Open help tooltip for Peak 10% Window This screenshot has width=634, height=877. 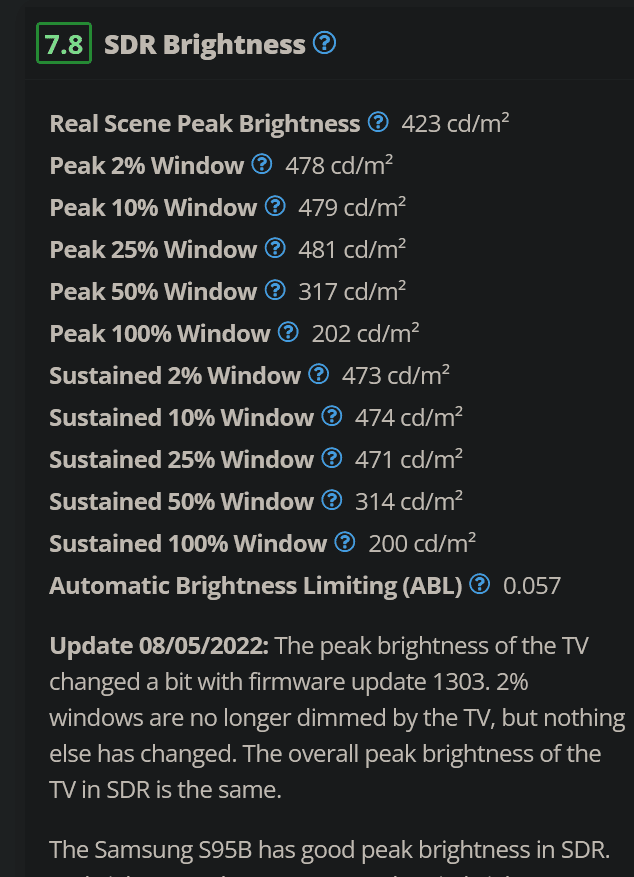coord(275,206)
